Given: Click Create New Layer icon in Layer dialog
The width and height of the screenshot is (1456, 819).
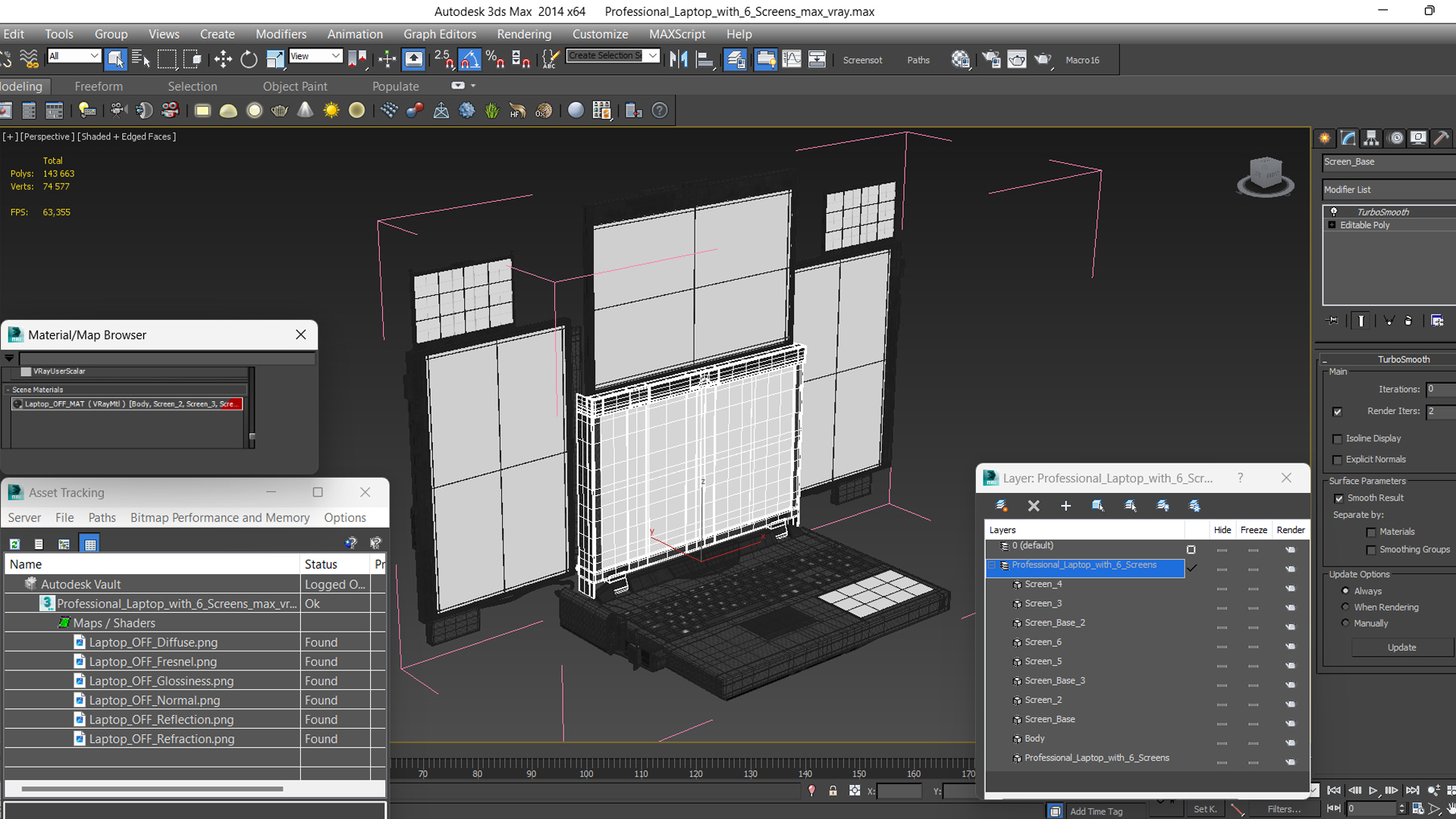Looking at the screenshot, I should click(1001, 506).
